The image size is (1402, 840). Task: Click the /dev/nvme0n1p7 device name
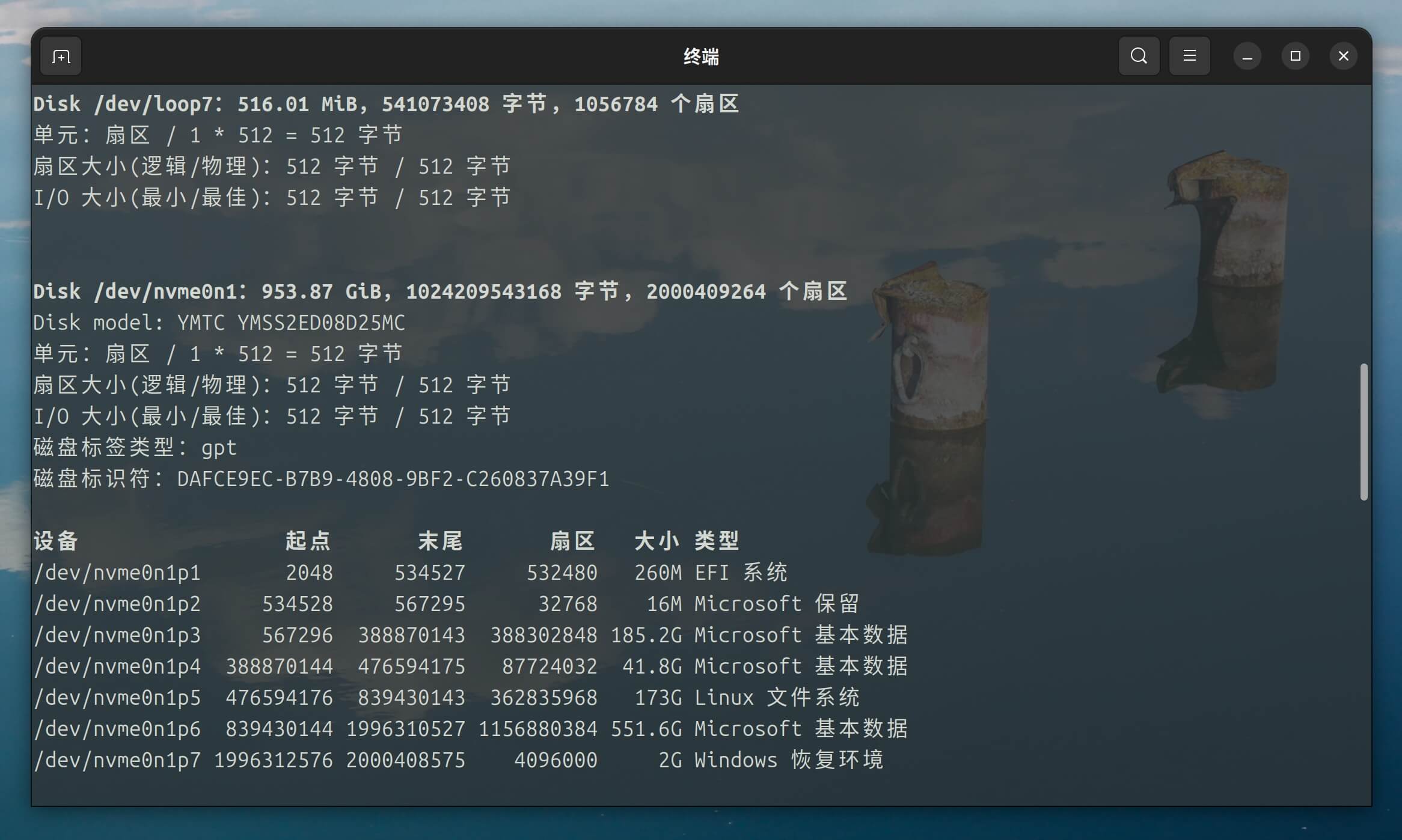pos(117,760)
